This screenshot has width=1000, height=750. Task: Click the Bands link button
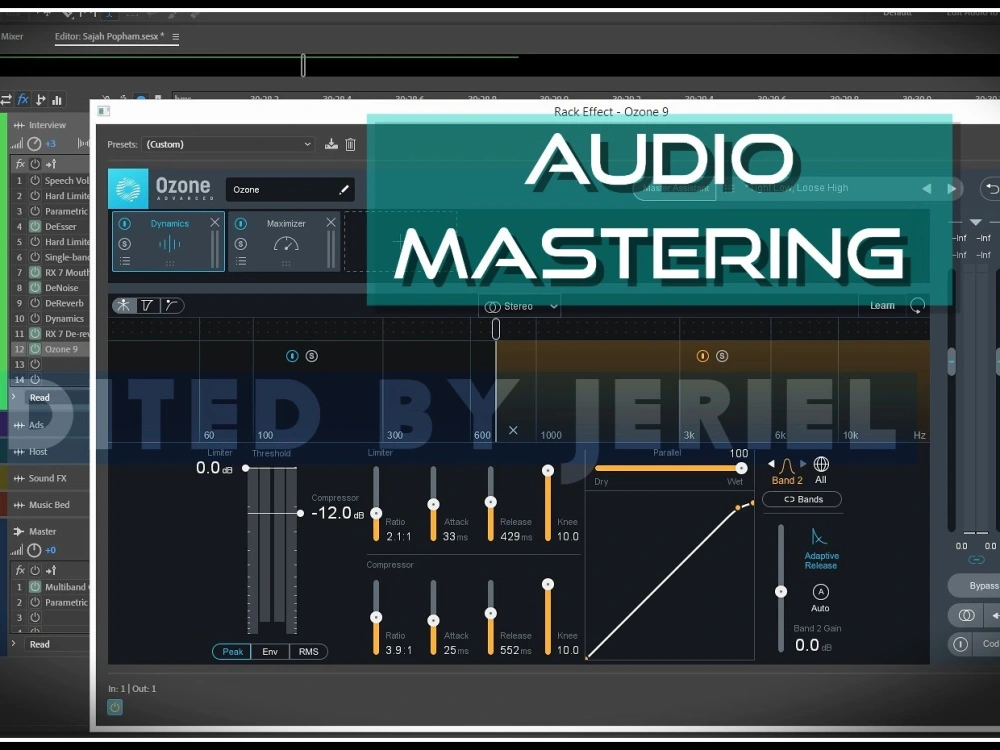pos(802,499)
